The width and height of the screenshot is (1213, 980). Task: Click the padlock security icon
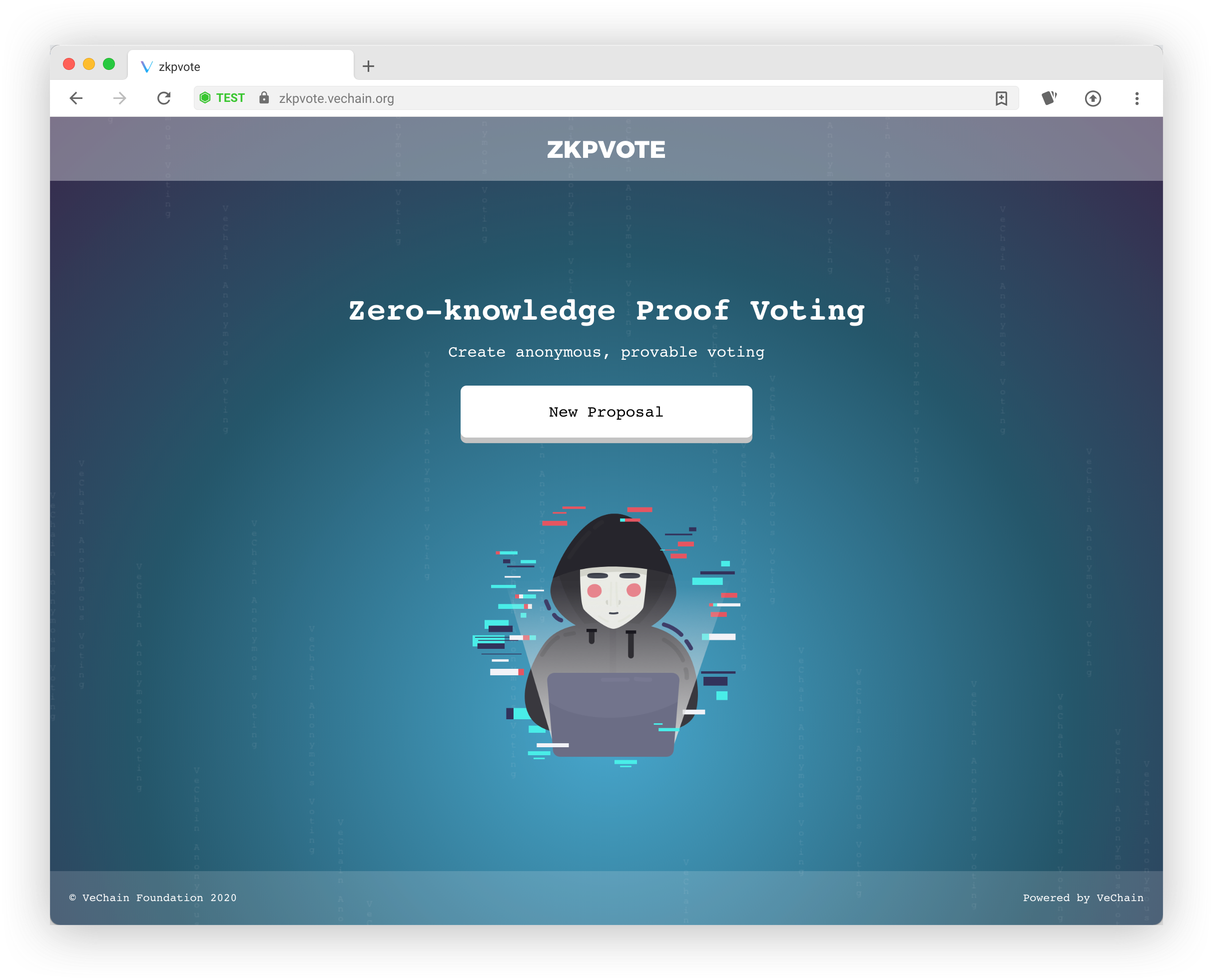click(x=264, y=98)
